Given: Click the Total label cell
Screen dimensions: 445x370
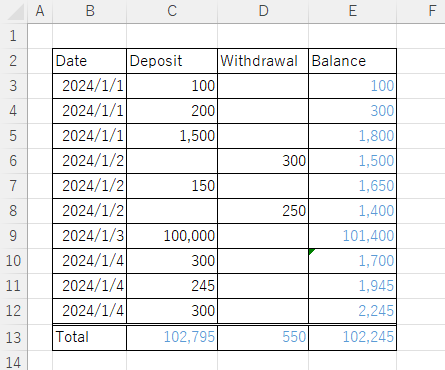Looking at the screenshot, I should pos(90,337).
